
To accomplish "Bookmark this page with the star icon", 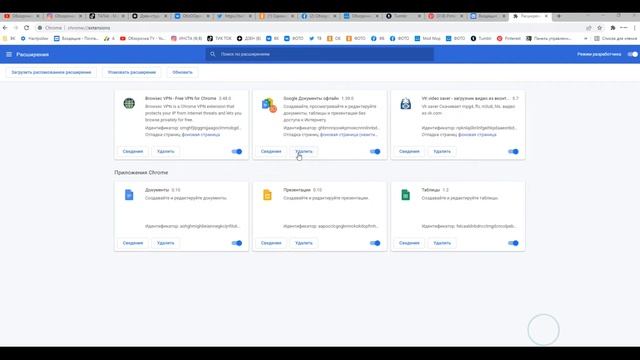I will coord(600,28).
